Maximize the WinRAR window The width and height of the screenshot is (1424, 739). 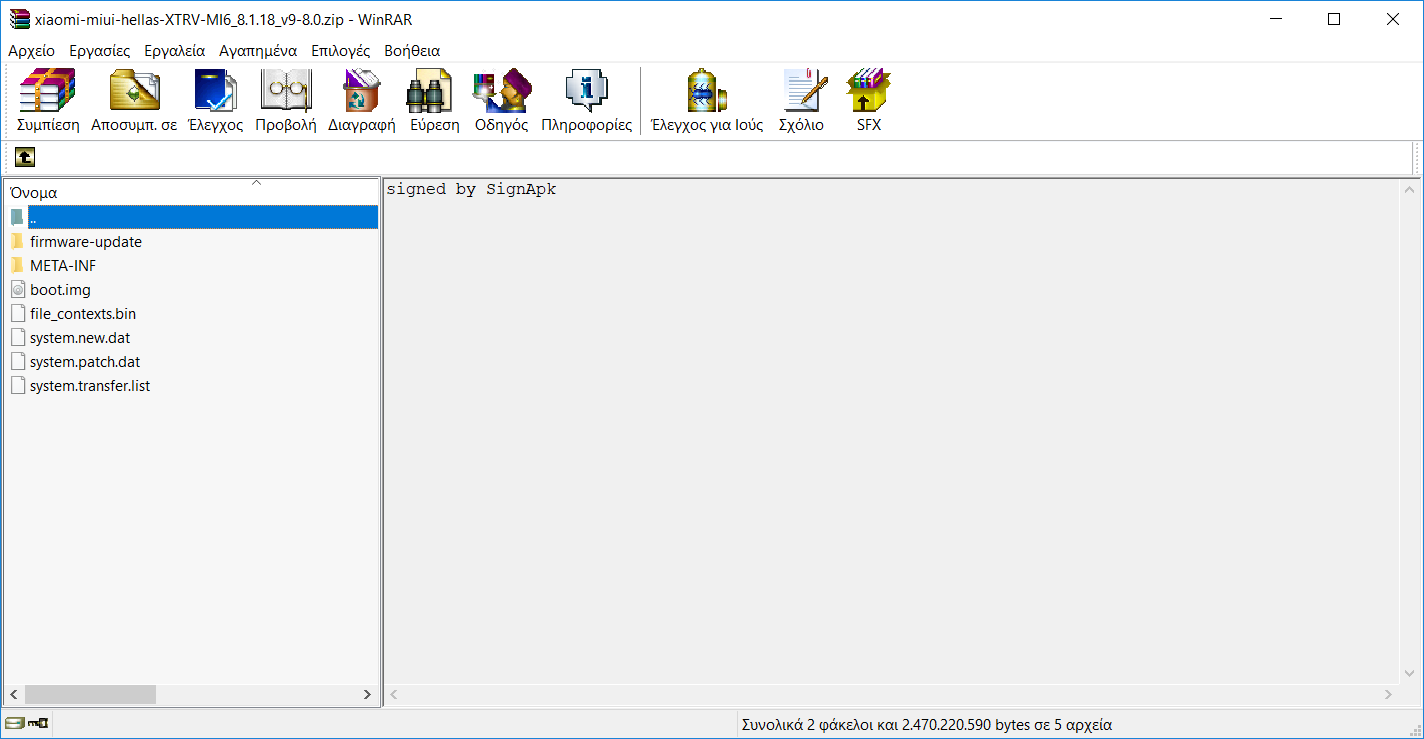[x=1333, y=19]
